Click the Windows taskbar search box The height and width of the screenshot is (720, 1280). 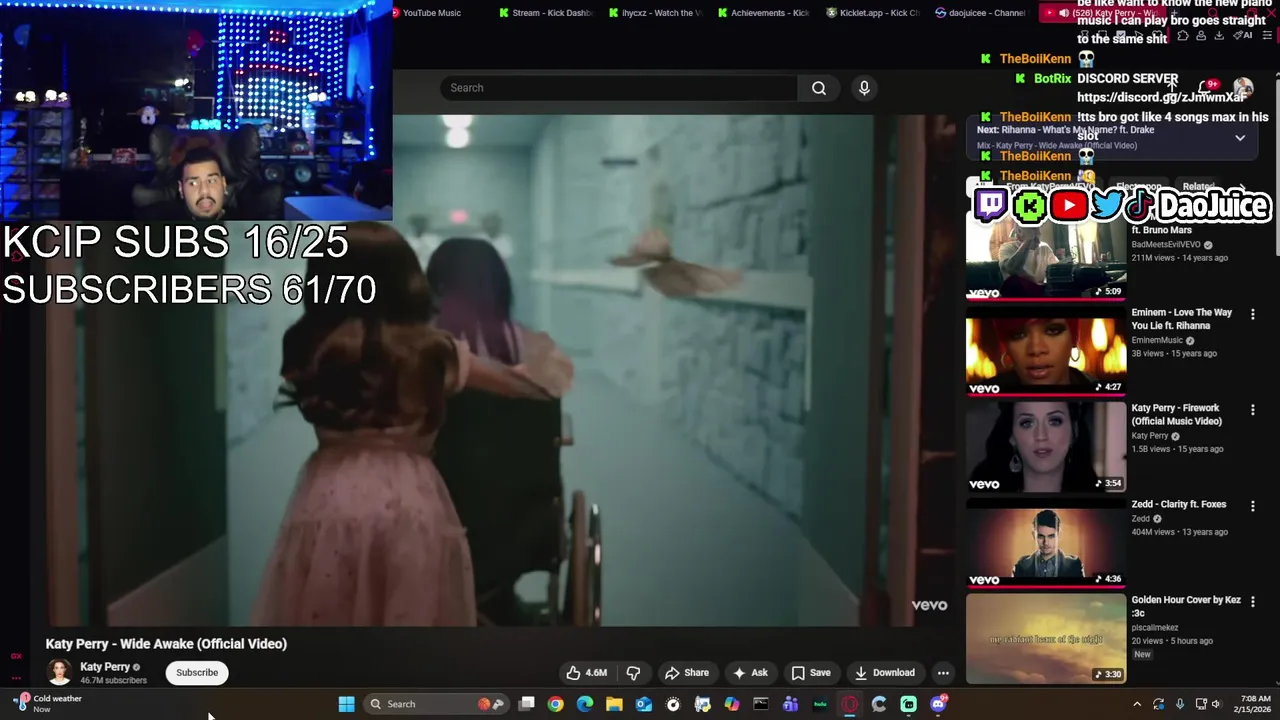pos(436,704)
